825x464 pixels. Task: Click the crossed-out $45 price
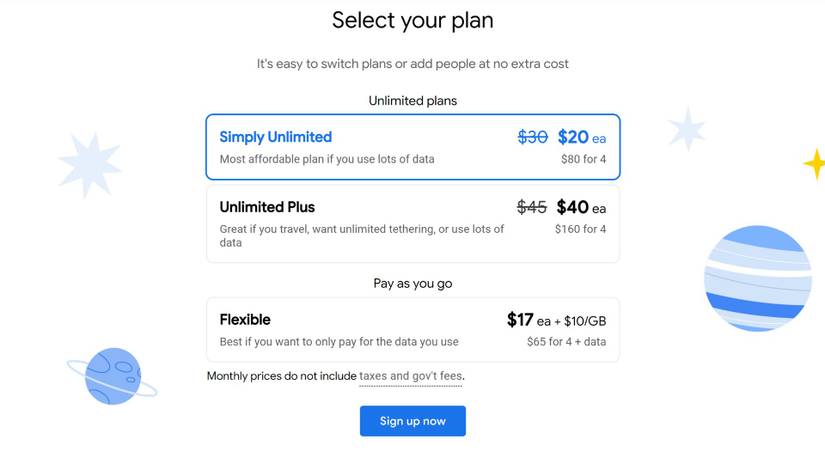[531, 207]
